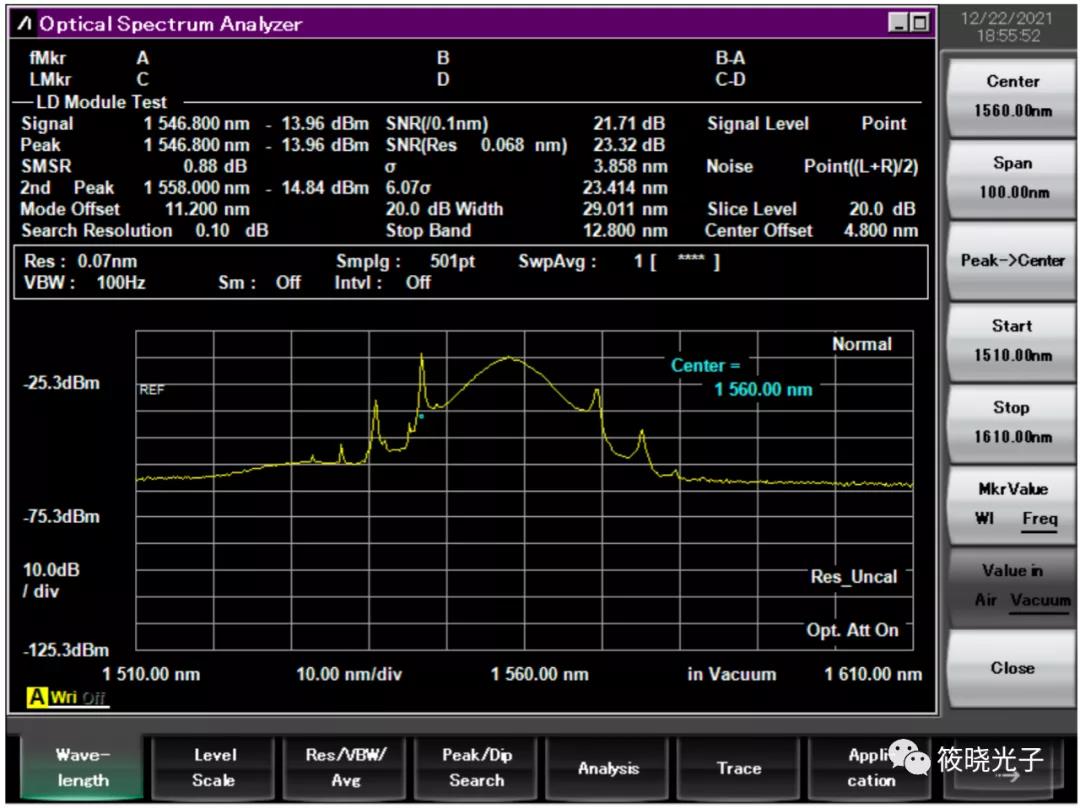Edit the Stop wavelength 1610.00nm value
Image resolution: width=1080 pixels, height=808 pixels.
pyautogui.click(x=1012, y=422)
